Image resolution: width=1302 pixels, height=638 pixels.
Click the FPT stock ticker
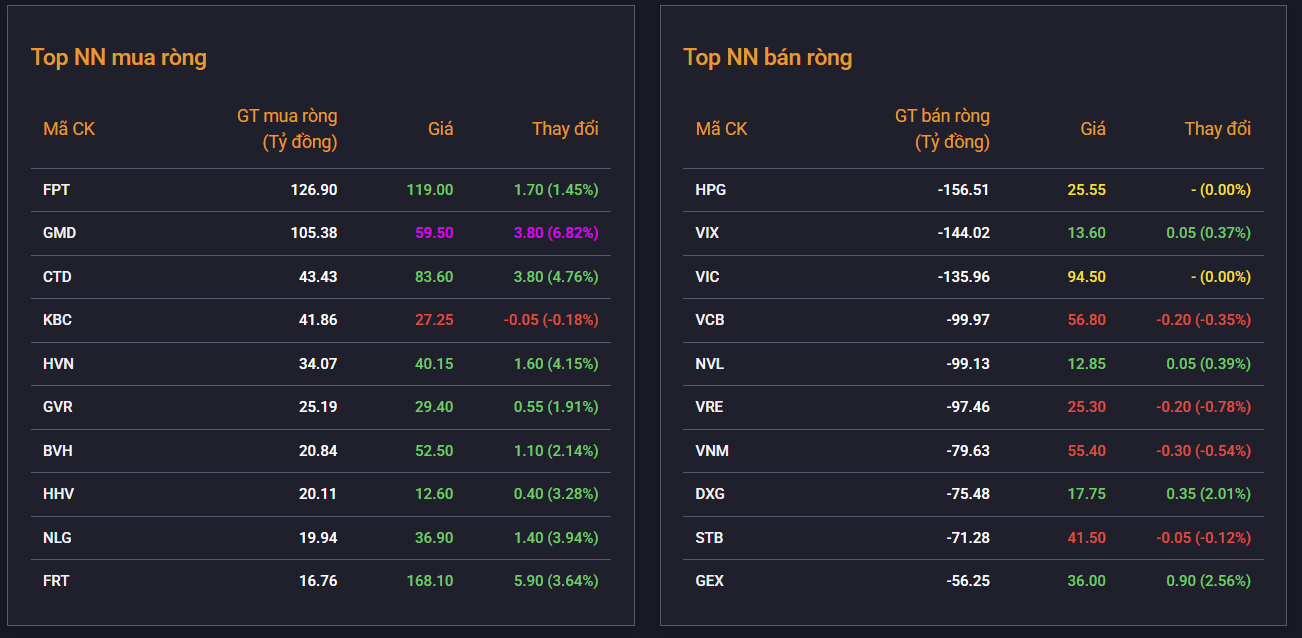click(x=56, y=190)
